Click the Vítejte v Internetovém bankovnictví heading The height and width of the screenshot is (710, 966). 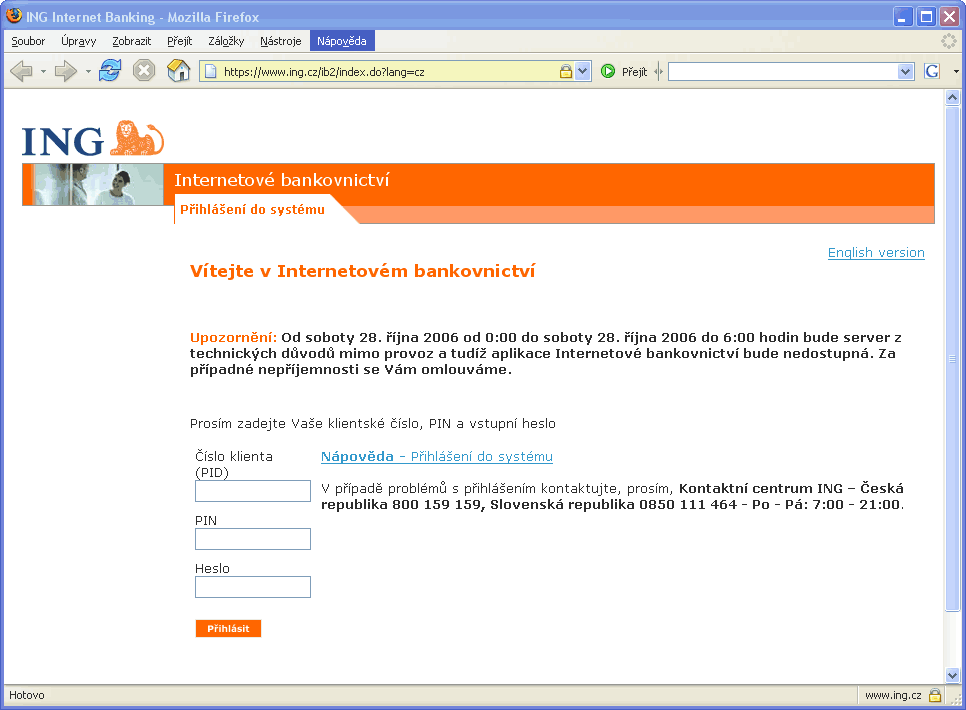[x=362, y=271]
